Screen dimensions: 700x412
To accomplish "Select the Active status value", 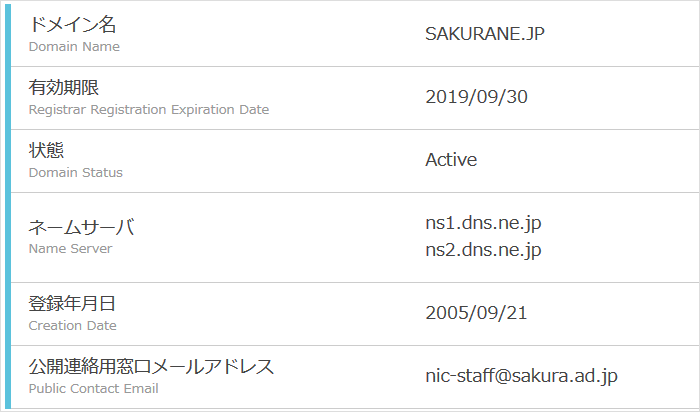I will coord(451,160).
